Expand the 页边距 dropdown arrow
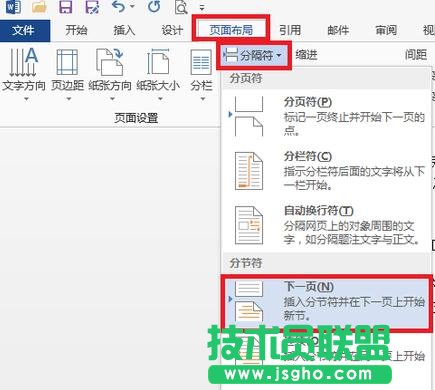Screen dimensions: 435x390 [x=69, y=99]
